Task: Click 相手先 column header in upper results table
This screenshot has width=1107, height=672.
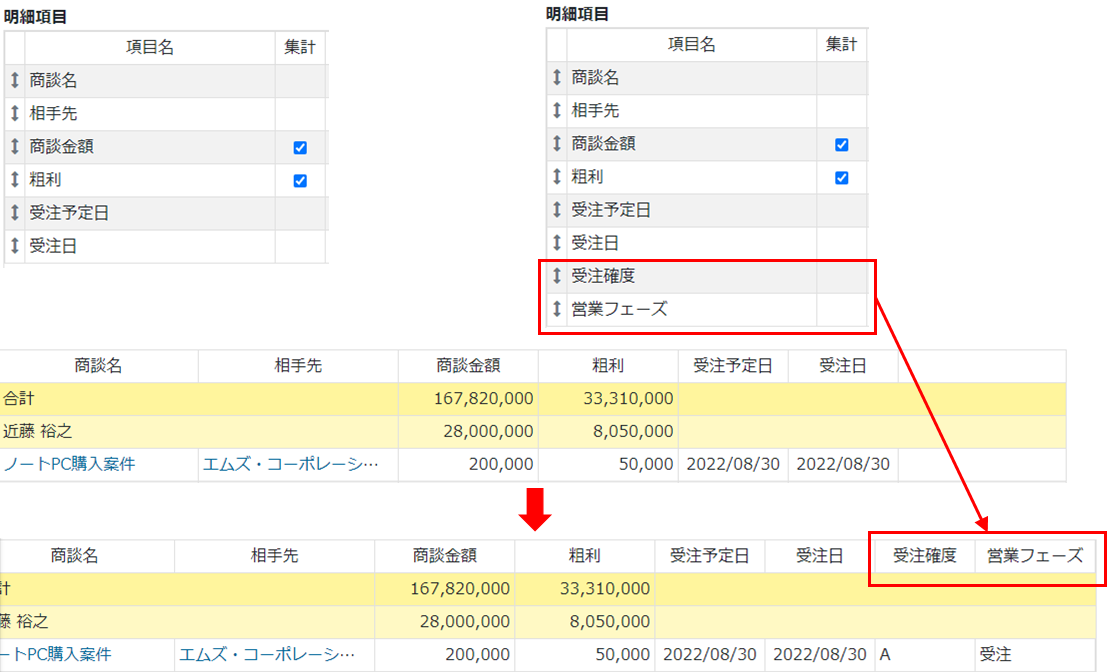Action: click(x=299, y=366)
